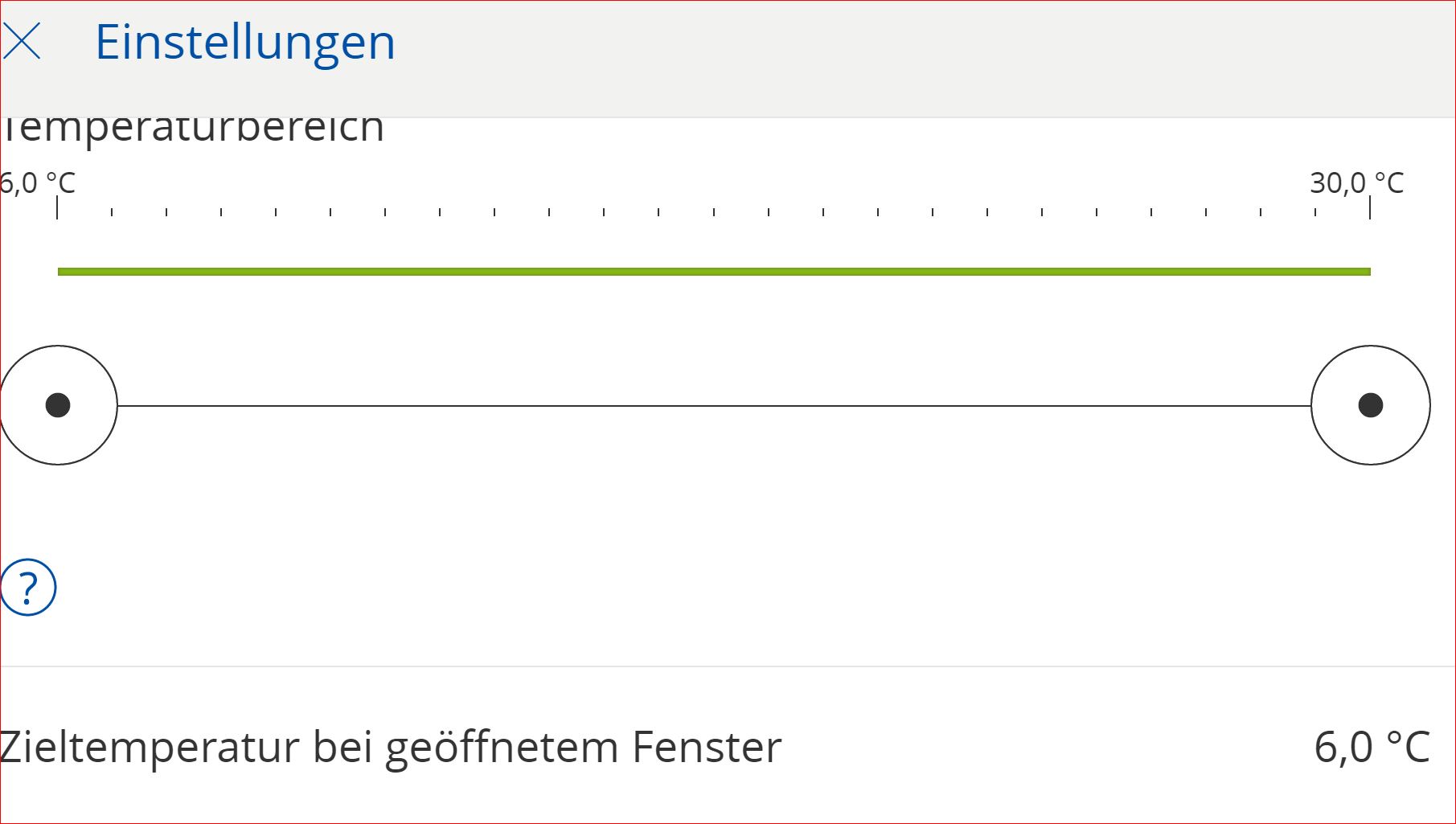The image size is (1456, 824).
Task: Click the Temperaturbereich section heading
Action: pyautogui.click(x=193, y=129)
